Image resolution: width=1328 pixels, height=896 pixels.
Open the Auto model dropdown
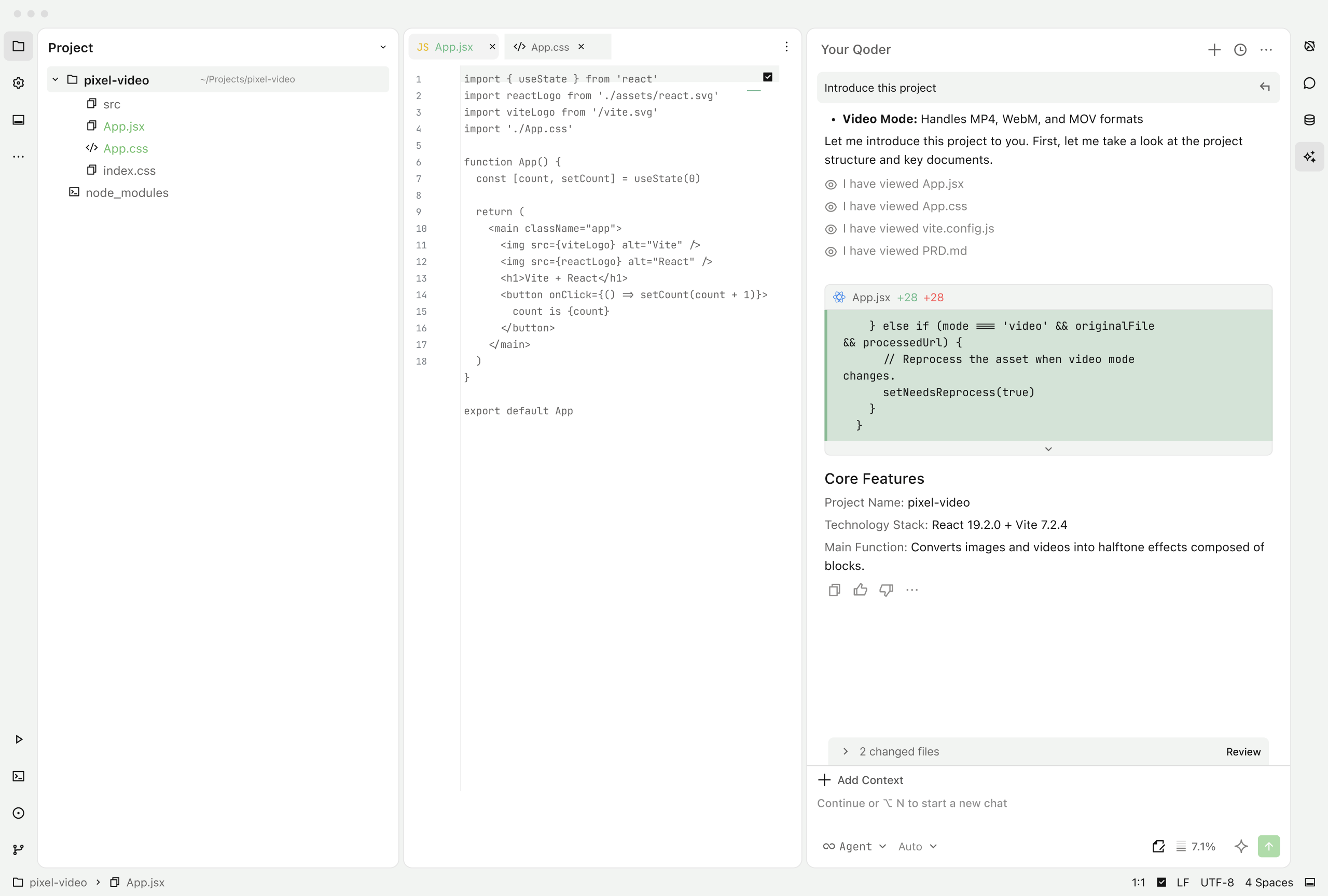click(917, 846)
